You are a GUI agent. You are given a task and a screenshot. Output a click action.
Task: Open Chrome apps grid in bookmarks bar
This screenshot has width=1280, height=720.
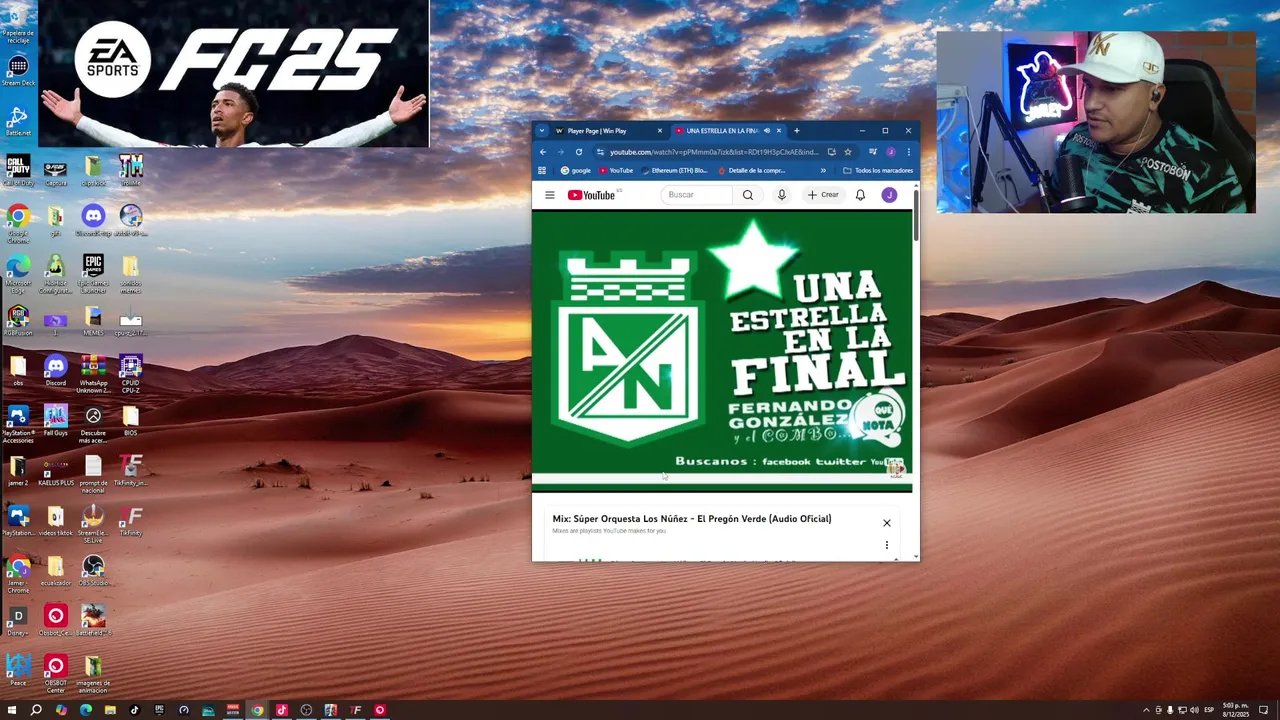(542, 171)
